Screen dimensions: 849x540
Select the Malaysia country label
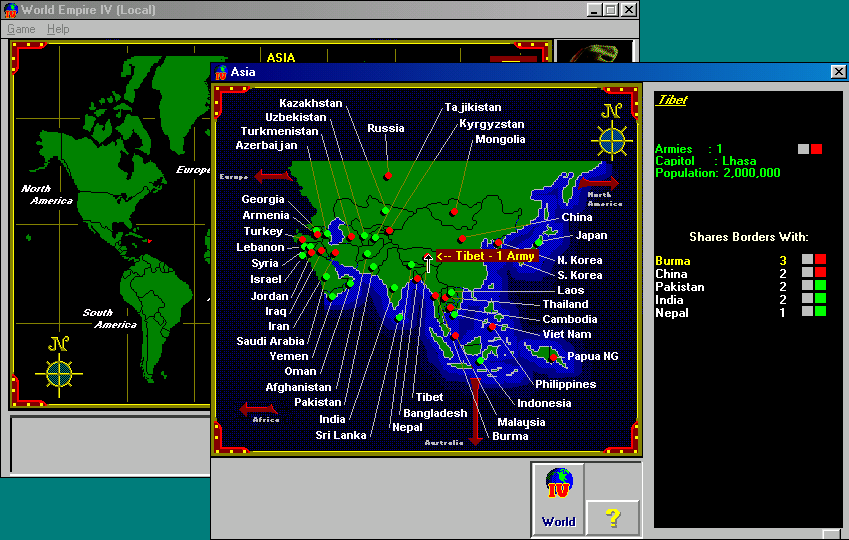[x=521, y=422]
